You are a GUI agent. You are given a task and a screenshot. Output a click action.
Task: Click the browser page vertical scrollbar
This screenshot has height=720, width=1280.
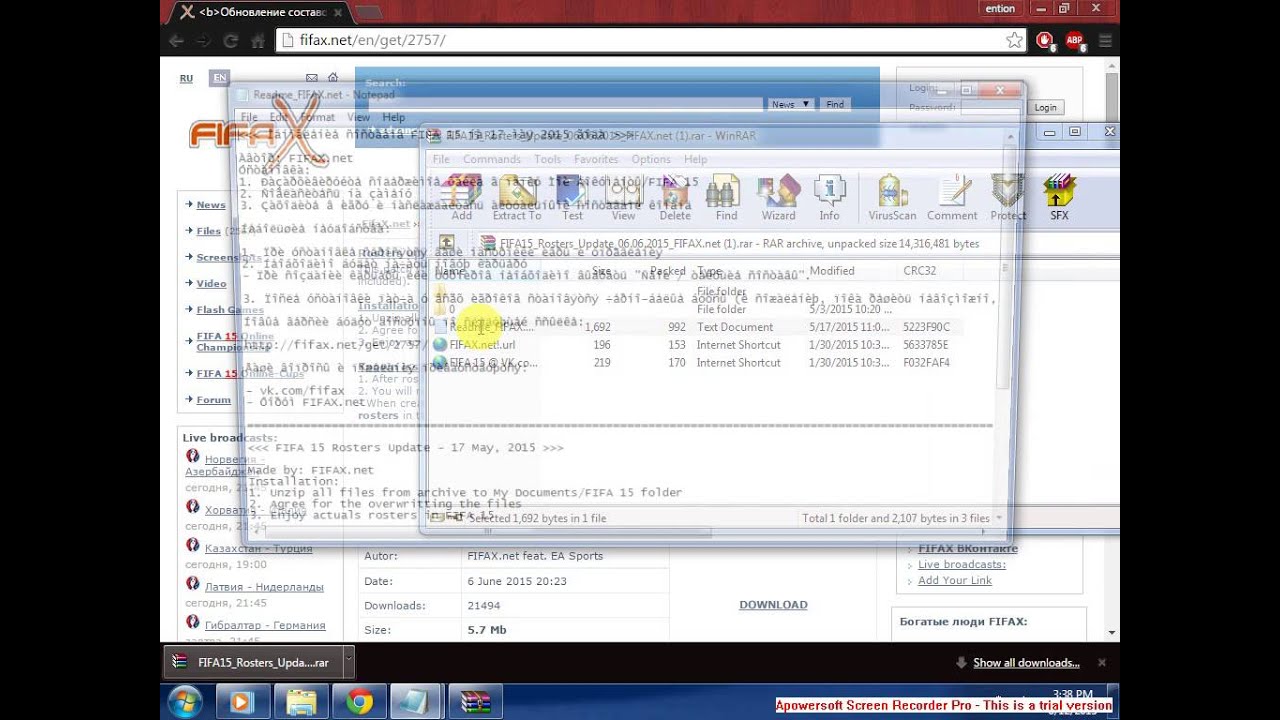1112,350
